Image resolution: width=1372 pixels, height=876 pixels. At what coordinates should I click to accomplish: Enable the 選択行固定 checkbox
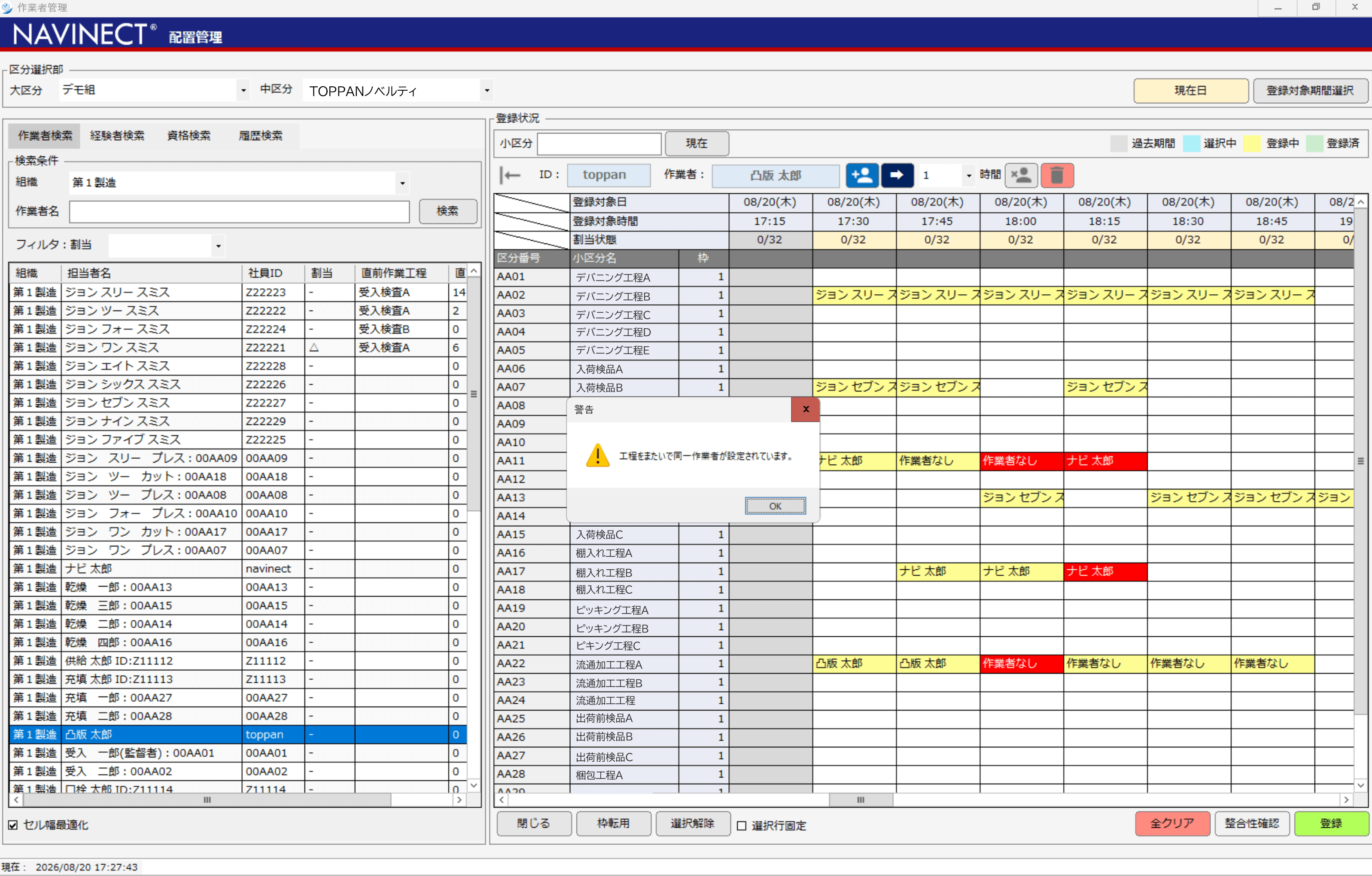point(741,825)
